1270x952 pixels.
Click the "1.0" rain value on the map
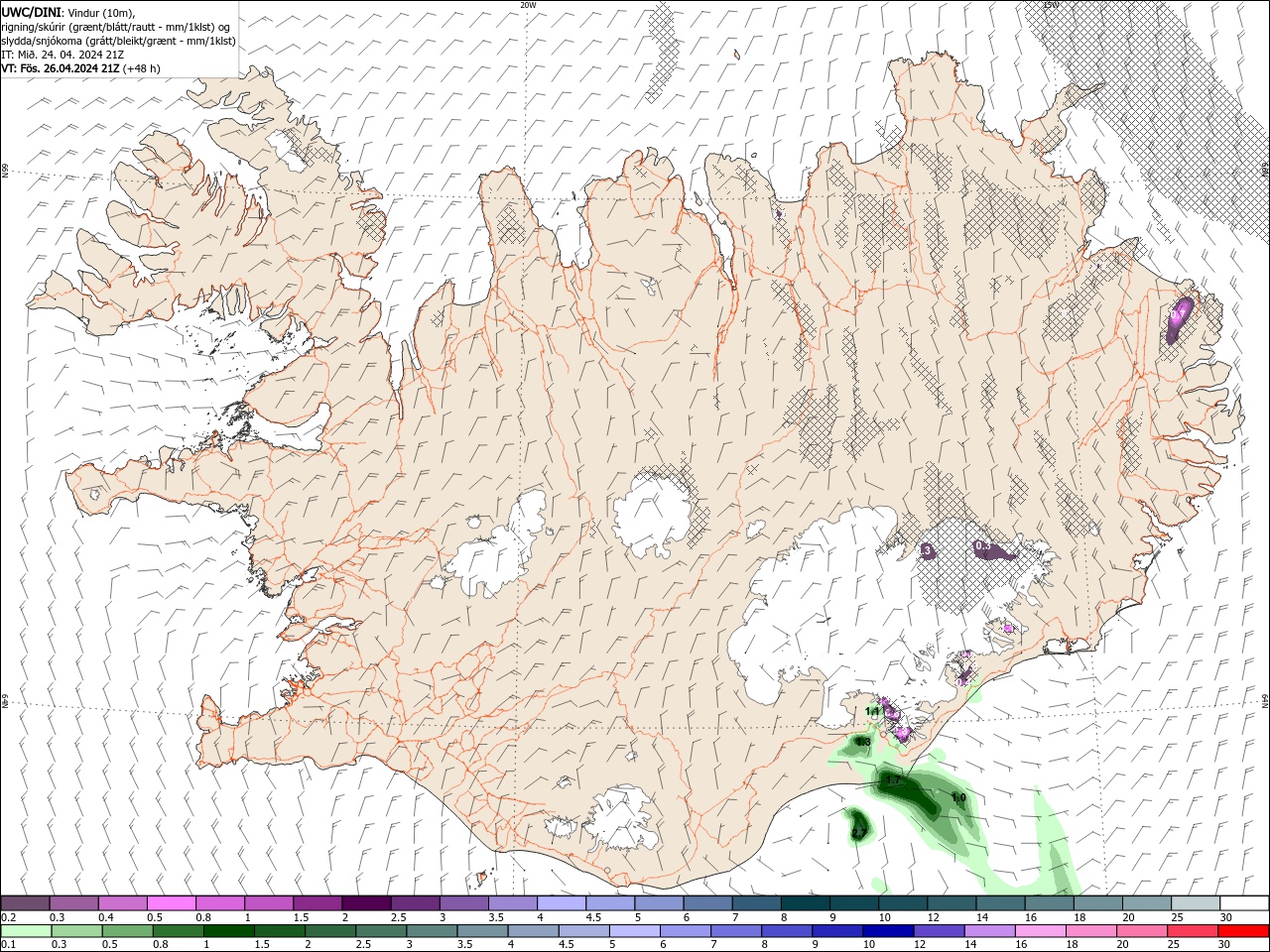click(958, 797)
